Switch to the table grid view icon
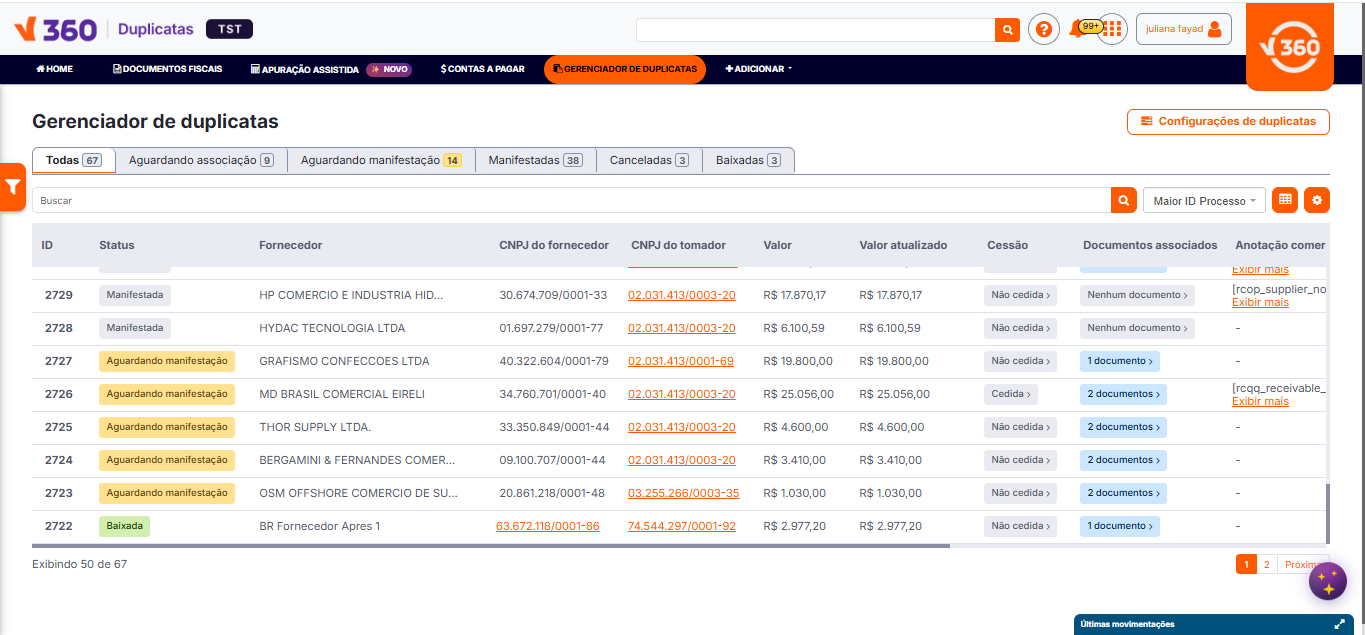The height and width of the screenshot is (635, 1365). [1285, 200]
